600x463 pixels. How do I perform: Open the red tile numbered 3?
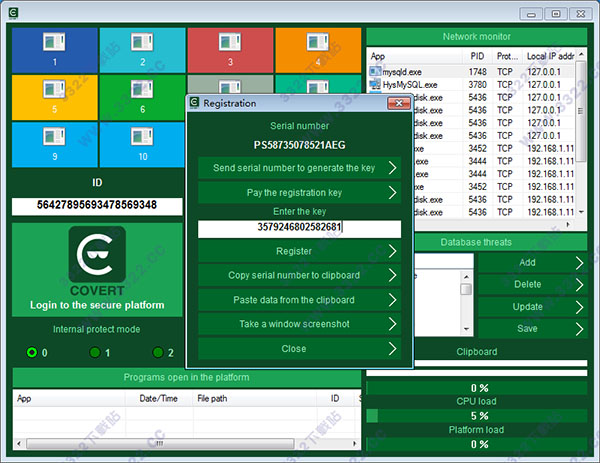(x=229, y=49)
